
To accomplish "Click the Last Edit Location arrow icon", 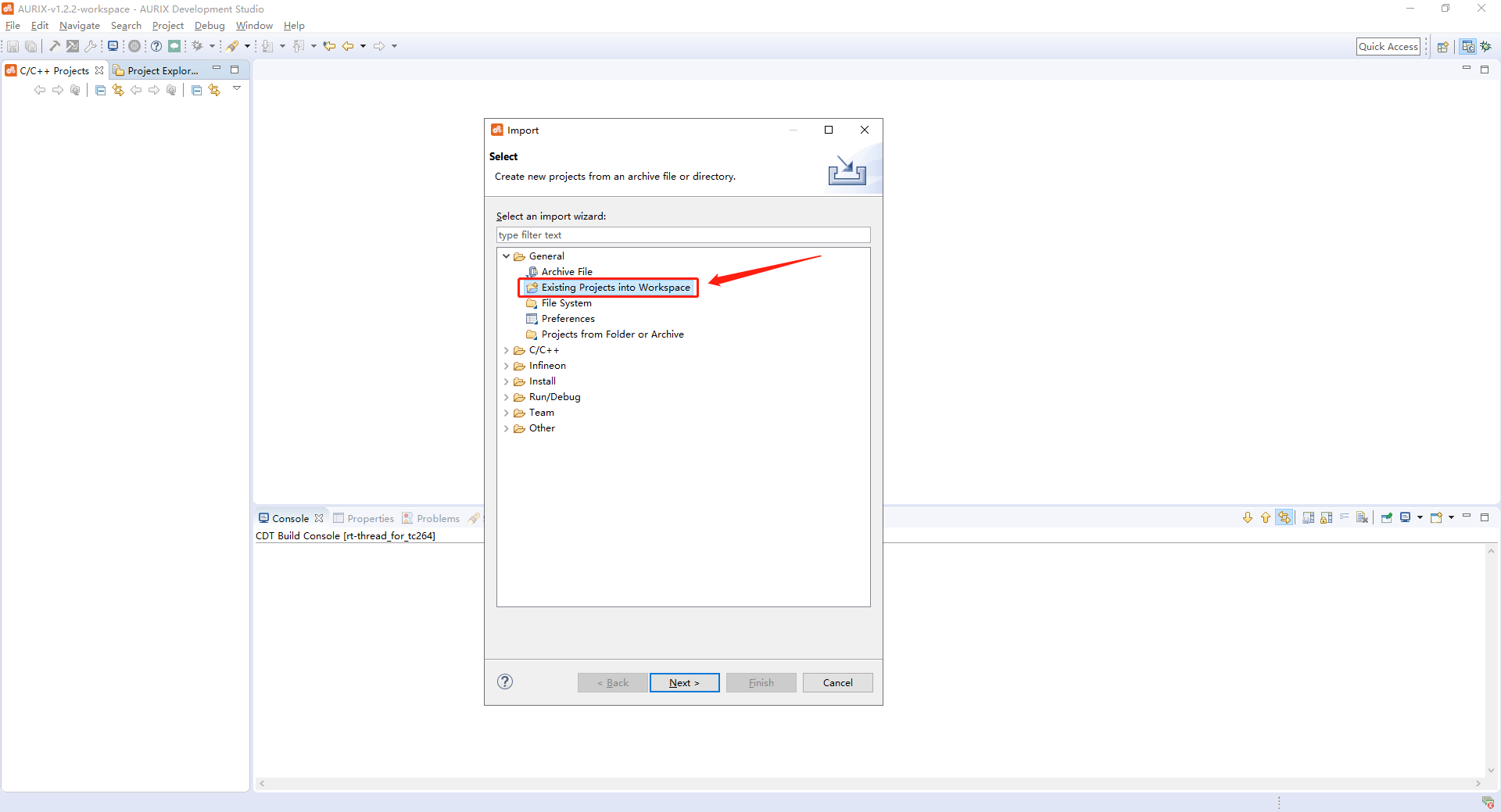I will click(329, 46).
